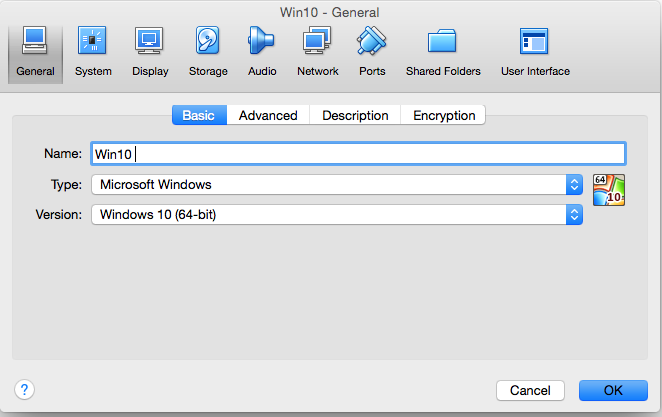
Task: Open the Storage settings section
Action: pyautogui.click(x=208, y=52)
